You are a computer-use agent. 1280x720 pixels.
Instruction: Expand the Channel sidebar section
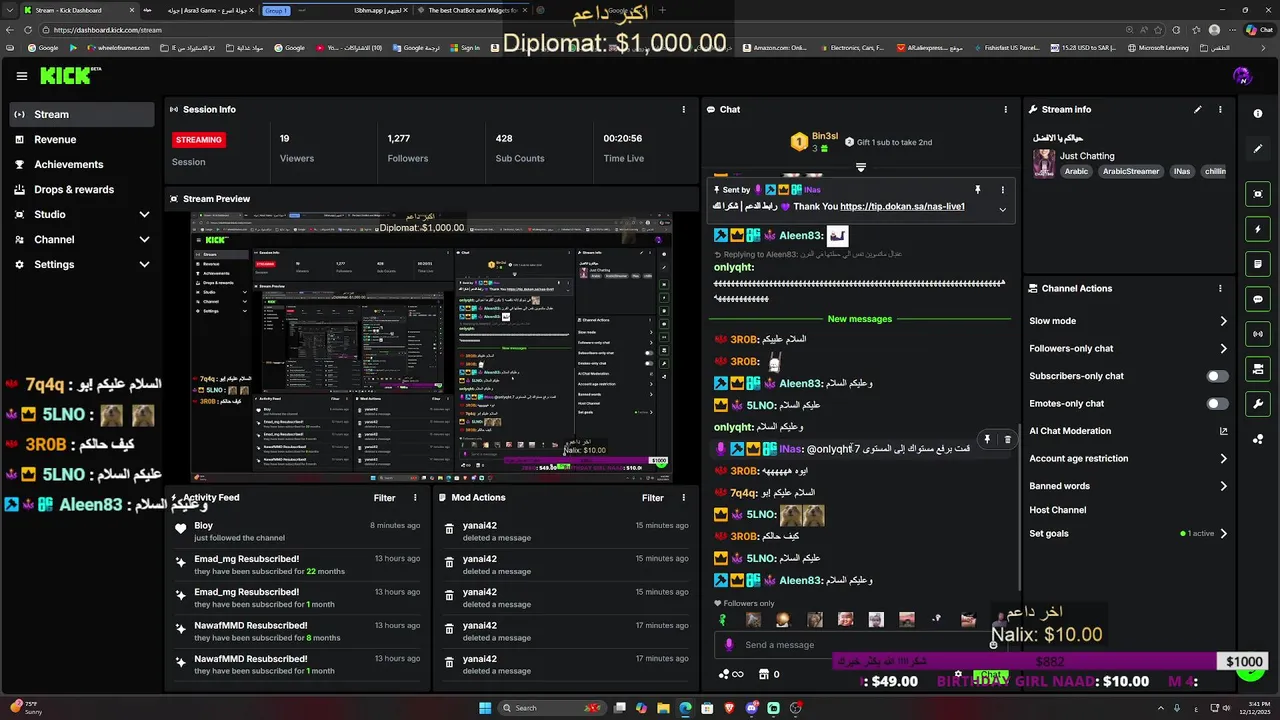tap(144, 239)
